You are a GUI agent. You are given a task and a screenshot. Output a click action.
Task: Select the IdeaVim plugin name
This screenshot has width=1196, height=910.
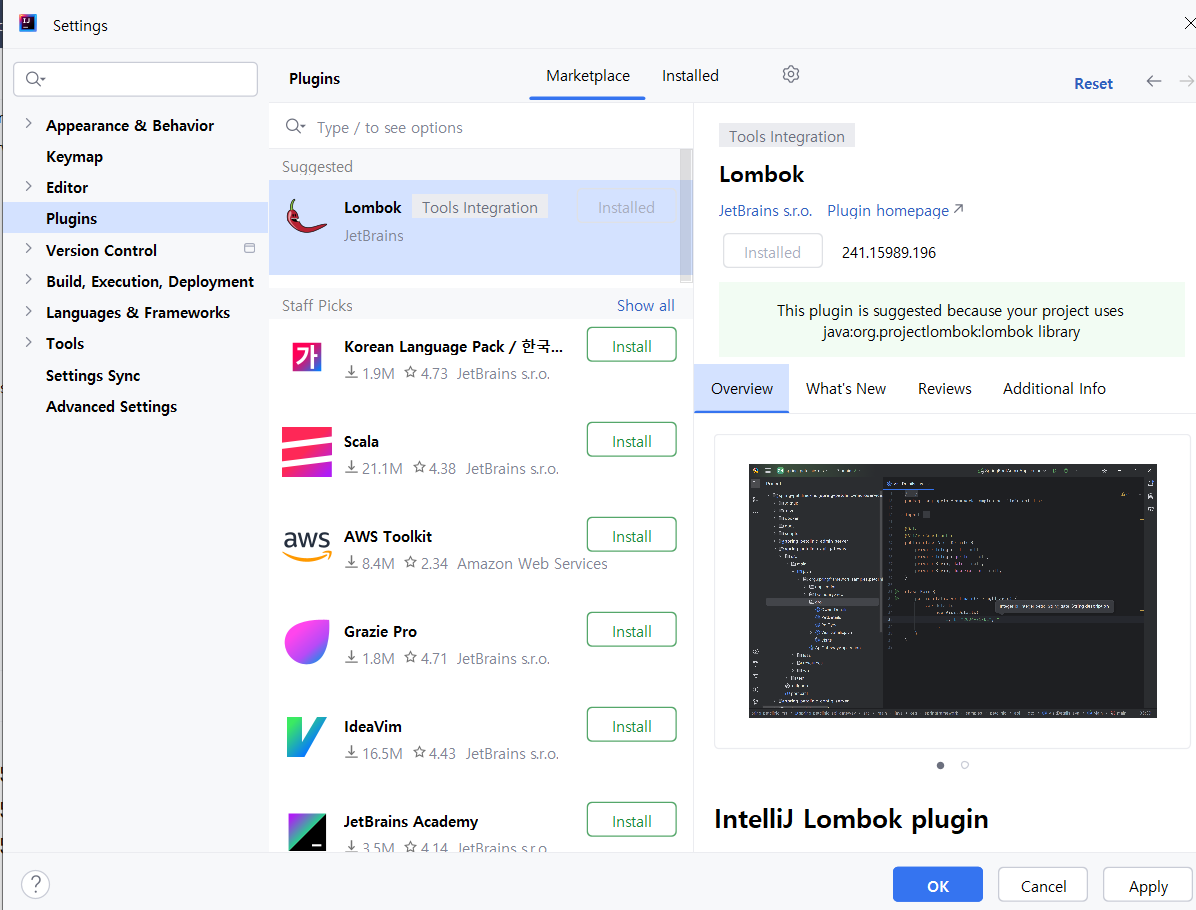(x=372, y=726)
